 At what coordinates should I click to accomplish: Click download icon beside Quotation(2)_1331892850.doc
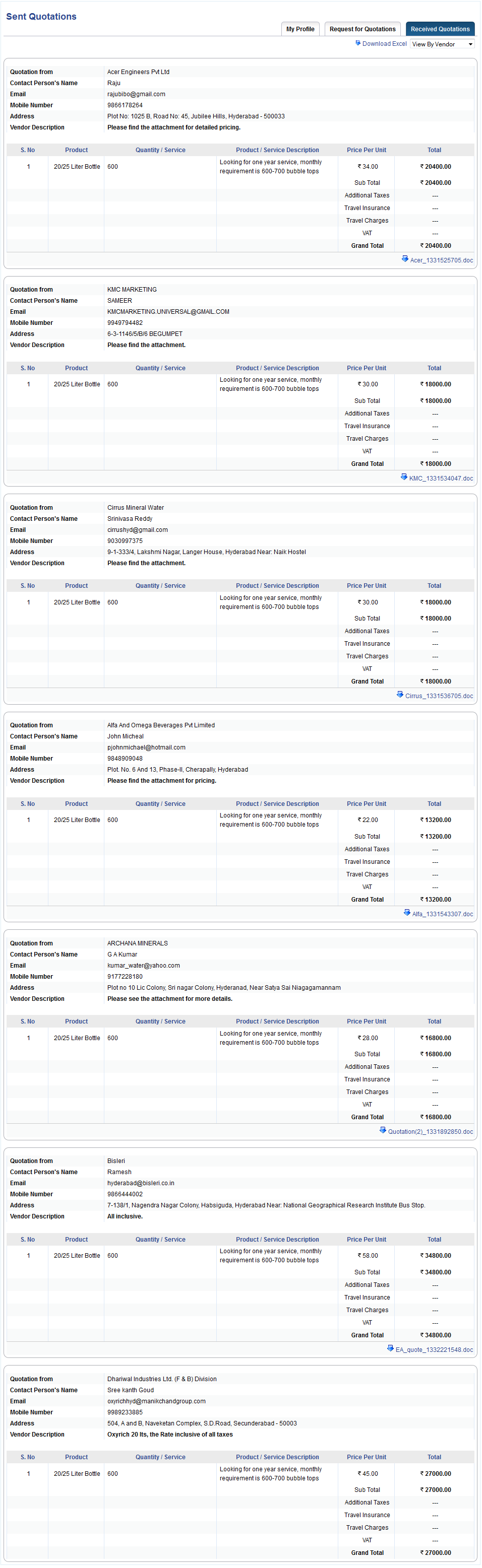(x=383, y=1130)
